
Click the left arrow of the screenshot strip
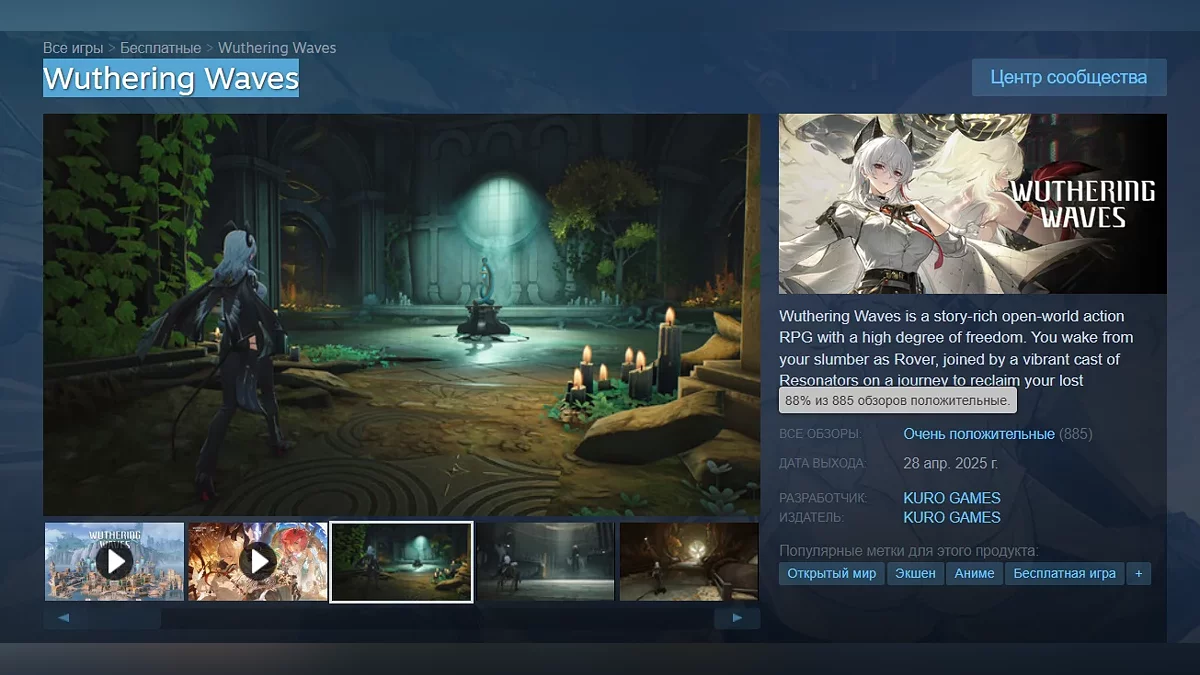point(63,618)
